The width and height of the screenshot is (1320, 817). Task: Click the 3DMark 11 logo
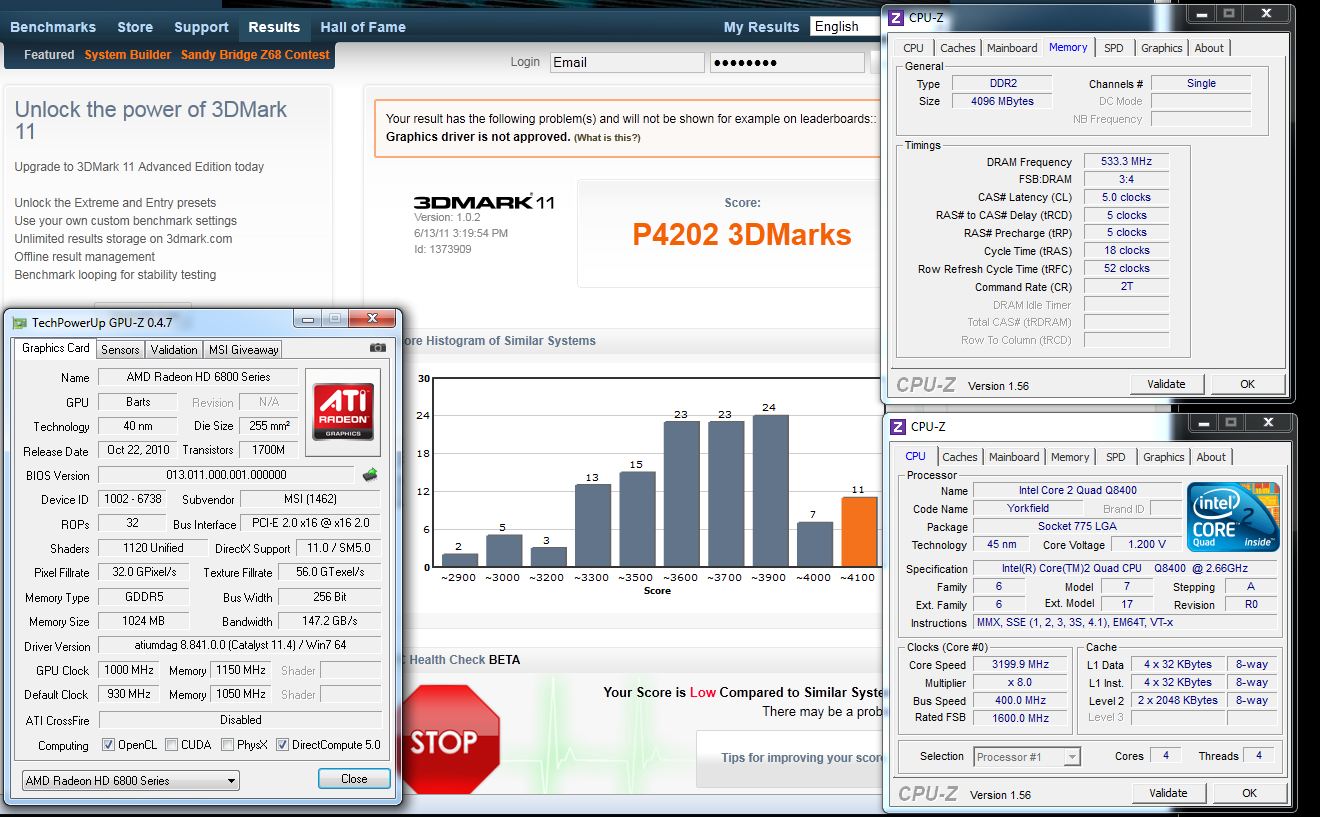click(484, 202)
